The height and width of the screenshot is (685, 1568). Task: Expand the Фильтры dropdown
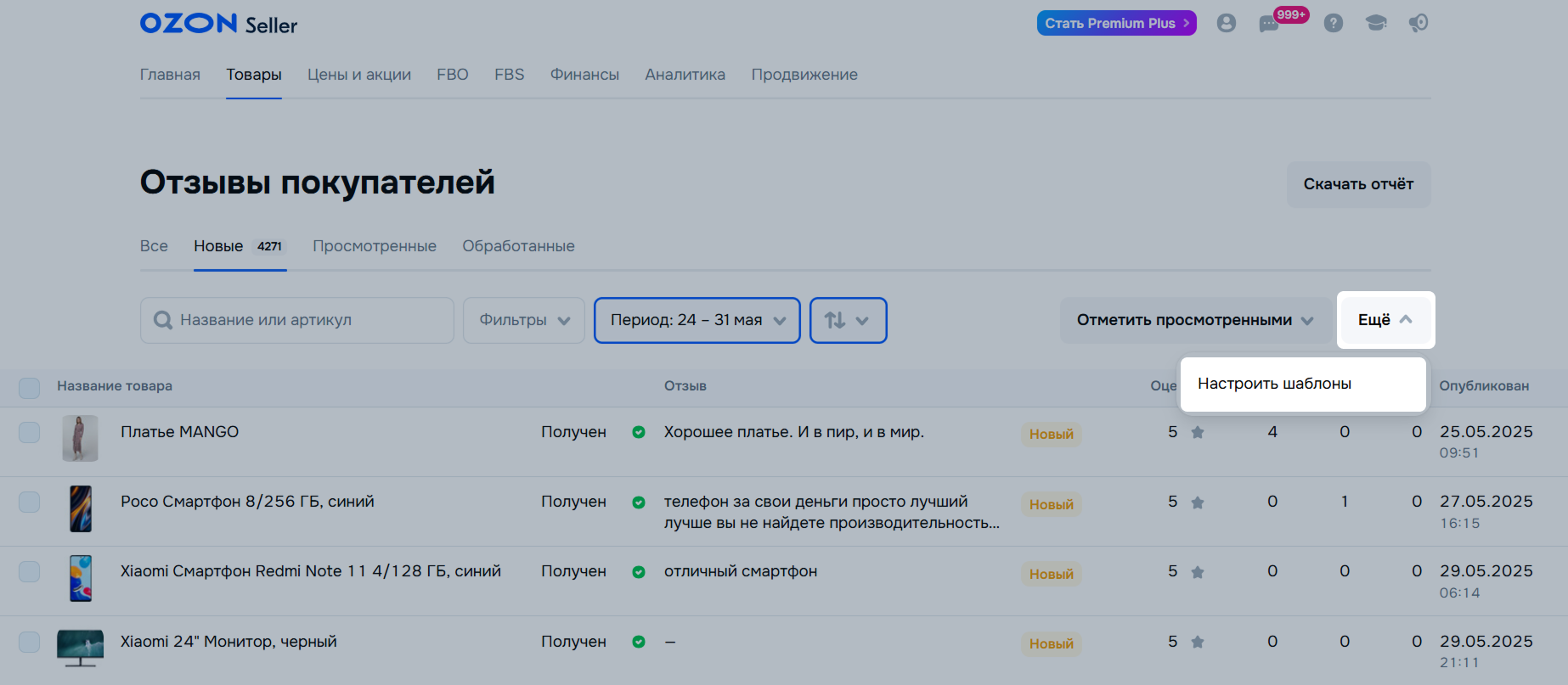point(524,320)
